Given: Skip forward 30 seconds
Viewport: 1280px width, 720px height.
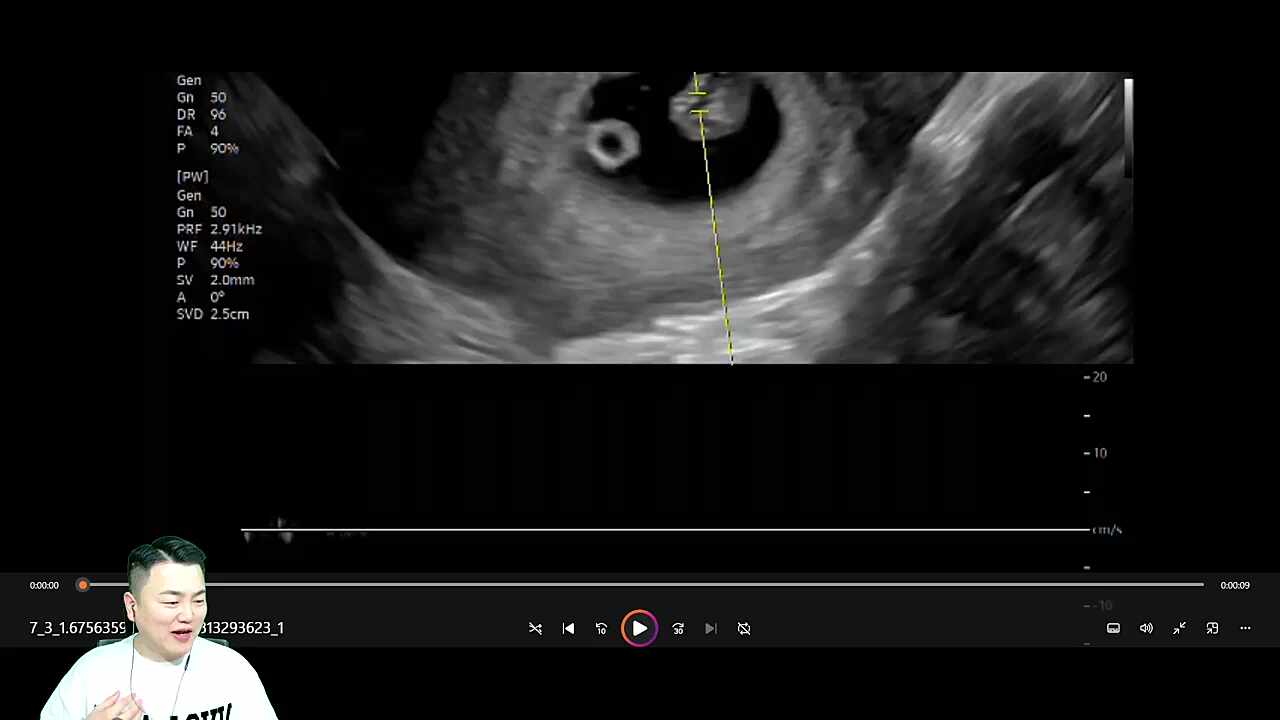Looking at the screenshot, I should (x=678, y=628).
